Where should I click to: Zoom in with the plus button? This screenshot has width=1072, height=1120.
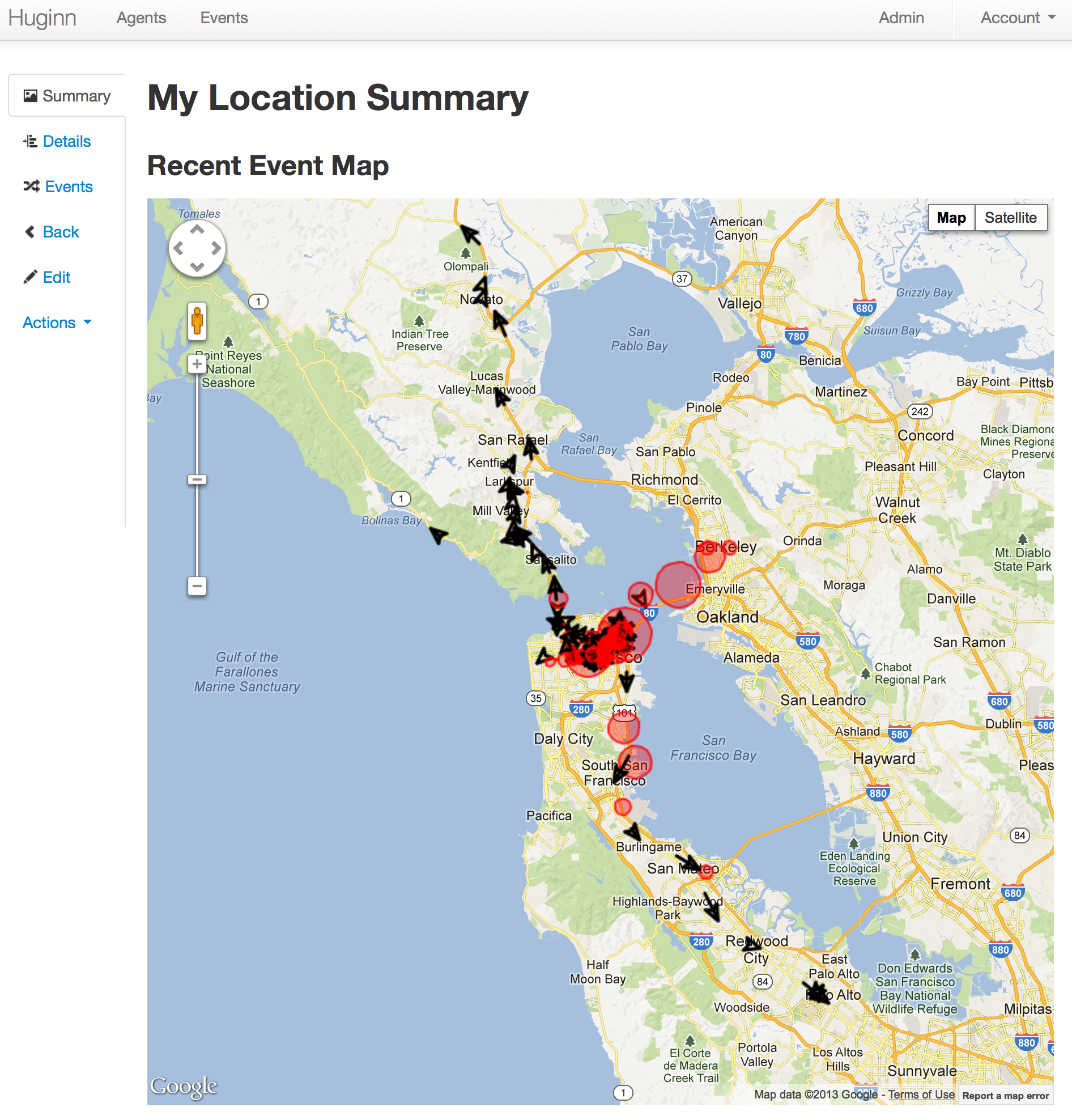click(197, 364)
